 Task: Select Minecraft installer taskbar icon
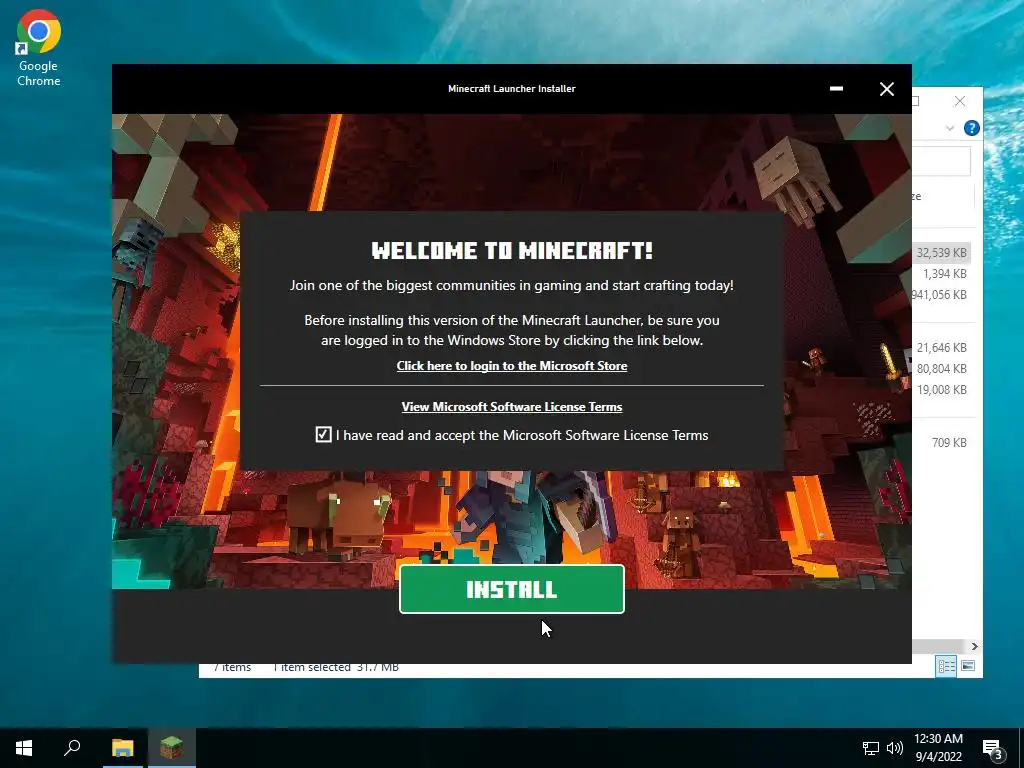pyautogui.click(x=172, y=748)
